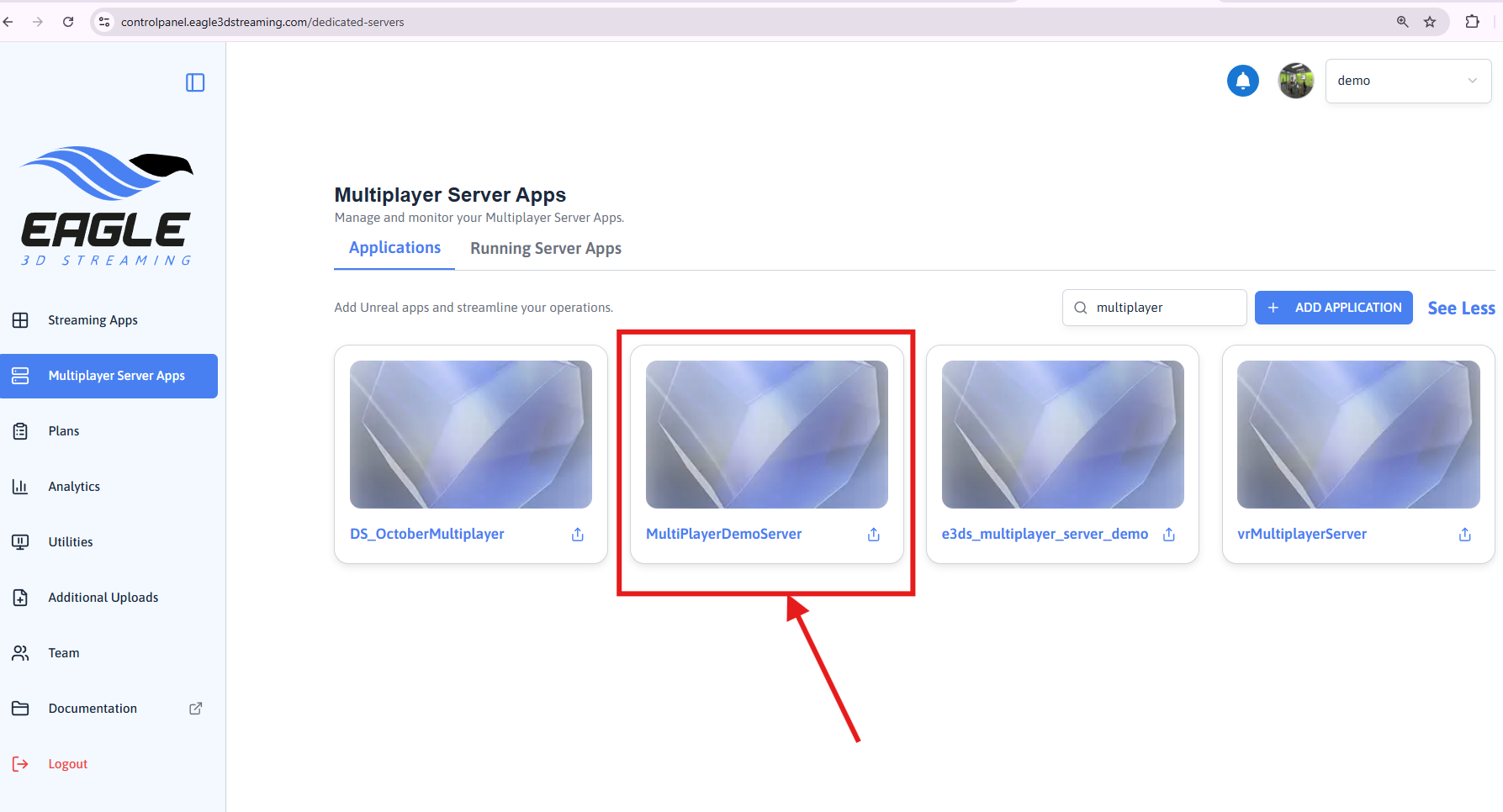The height and width of the screenshot is (812, 1503).
Task: Bookmark this page with the star icon
Action: 1430,22
